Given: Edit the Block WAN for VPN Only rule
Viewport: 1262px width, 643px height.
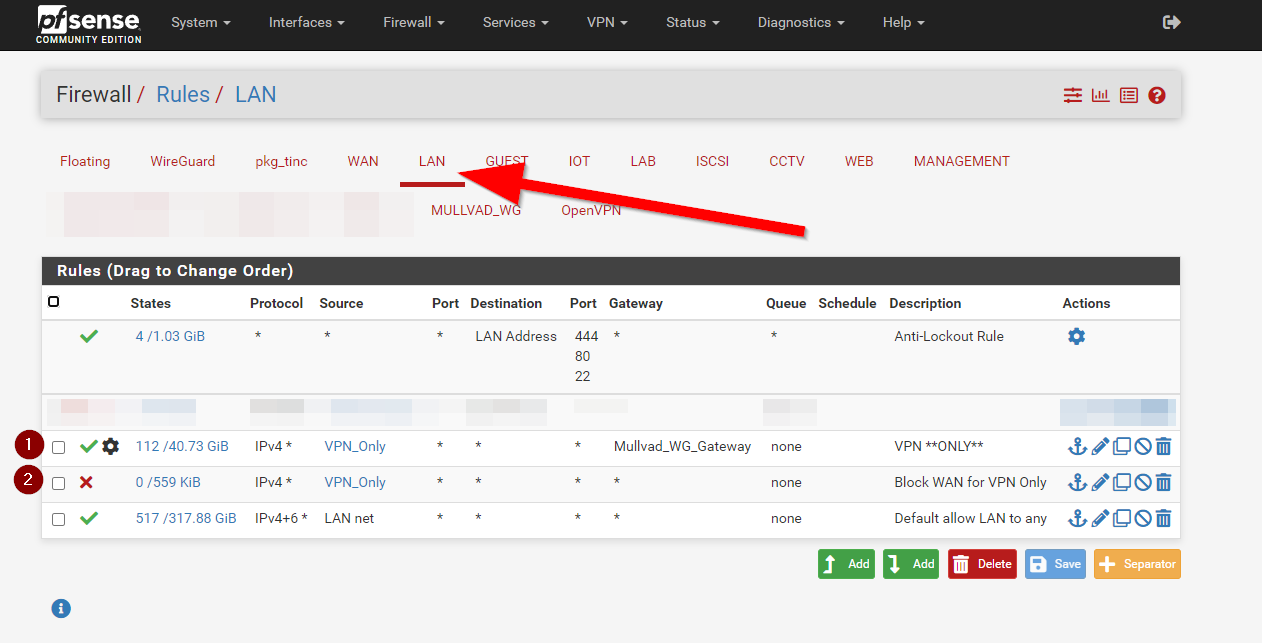Looking at the screenshot, I should point(1100,482).
